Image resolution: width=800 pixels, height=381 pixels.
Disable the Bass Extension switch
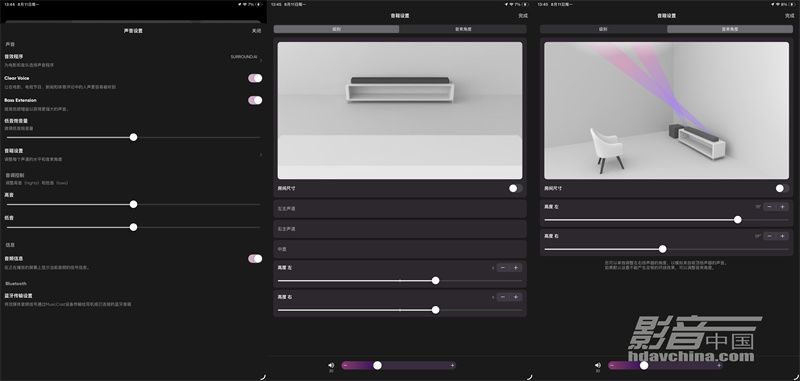tap(255, 100)
